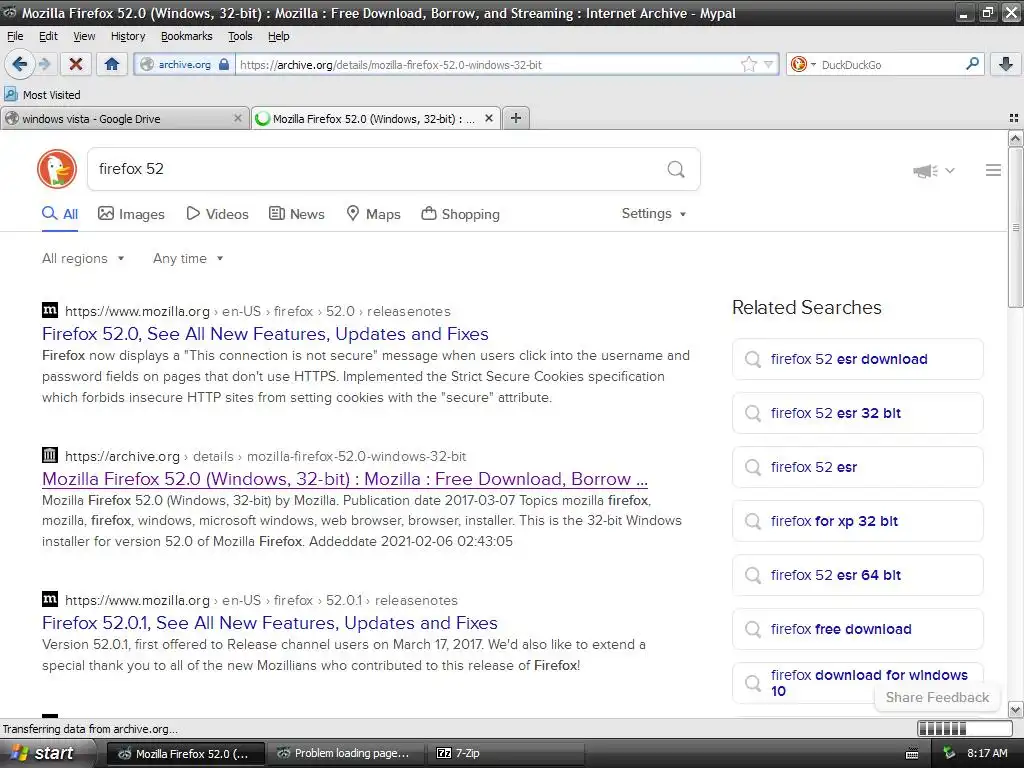Viewport: 1024px width, 768px height.
Task: Switch to the 7-Zip taskbar window
Action: click(x=507, y=753)
